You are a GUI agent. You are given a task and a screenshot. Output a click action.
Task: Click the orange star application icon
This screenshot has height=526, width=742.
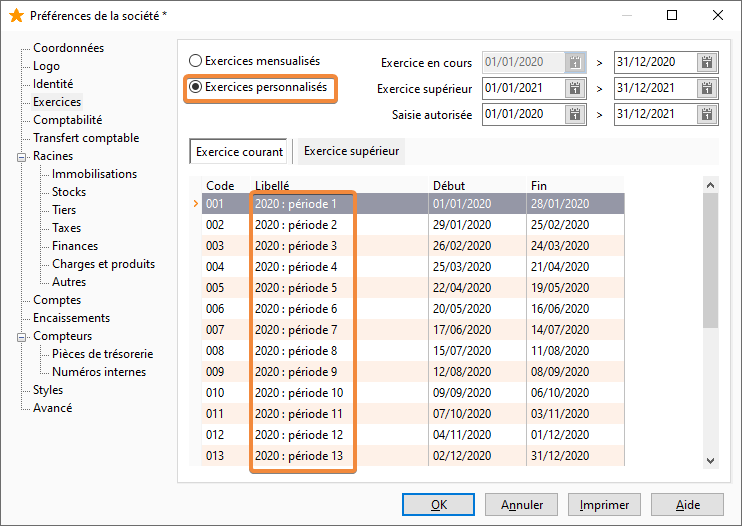[x=16, y=15]
